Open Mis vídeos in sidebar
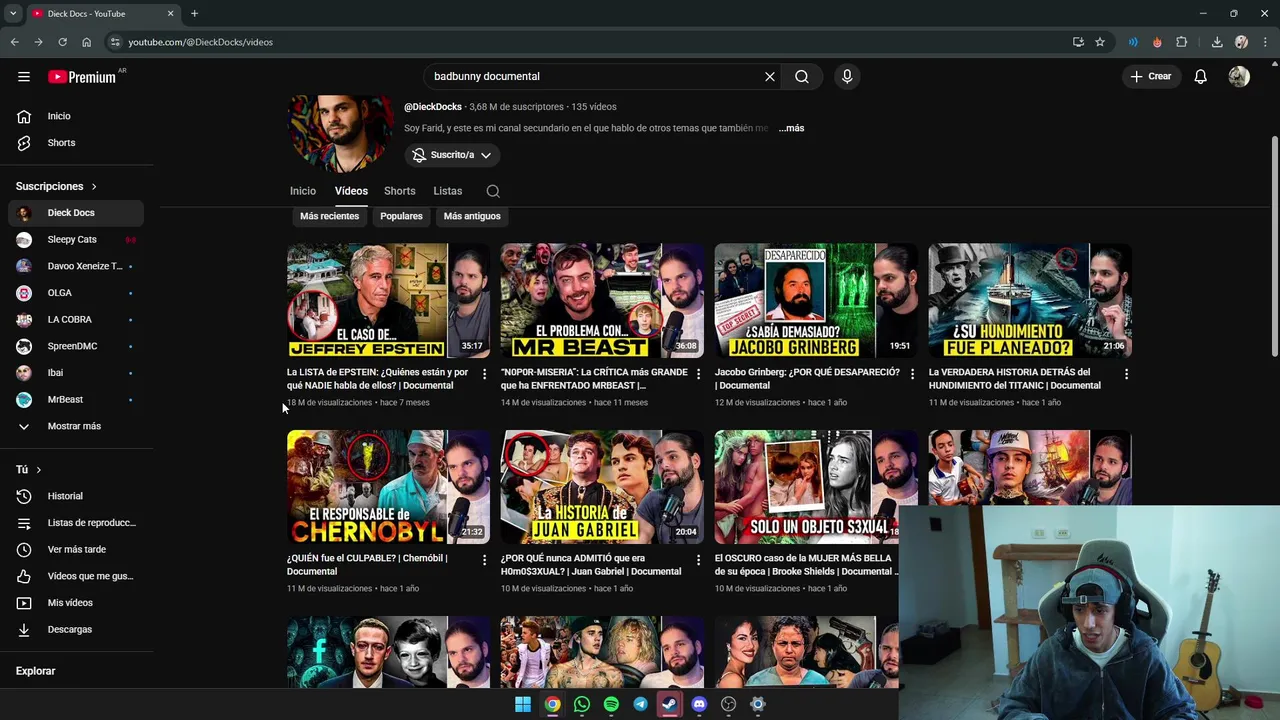The image size is (1280, 720). (x=76, y=603)
